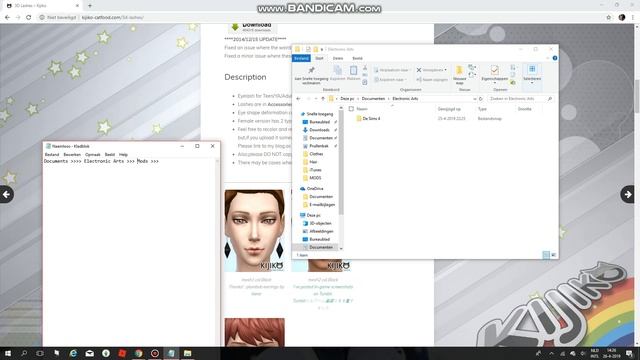Viewport: 640px width, 360px height.
Task: Sort by the Gewijzigd op column header
Action: pos(449,109)
